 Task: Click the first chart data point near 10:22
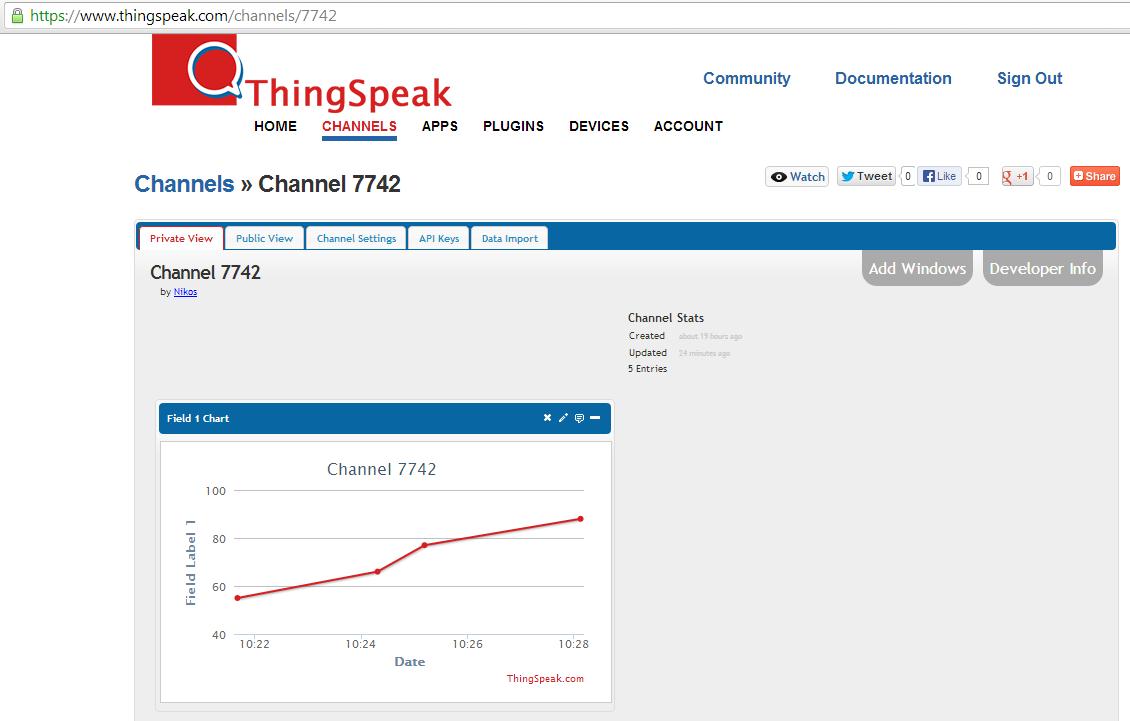(238, 598)
